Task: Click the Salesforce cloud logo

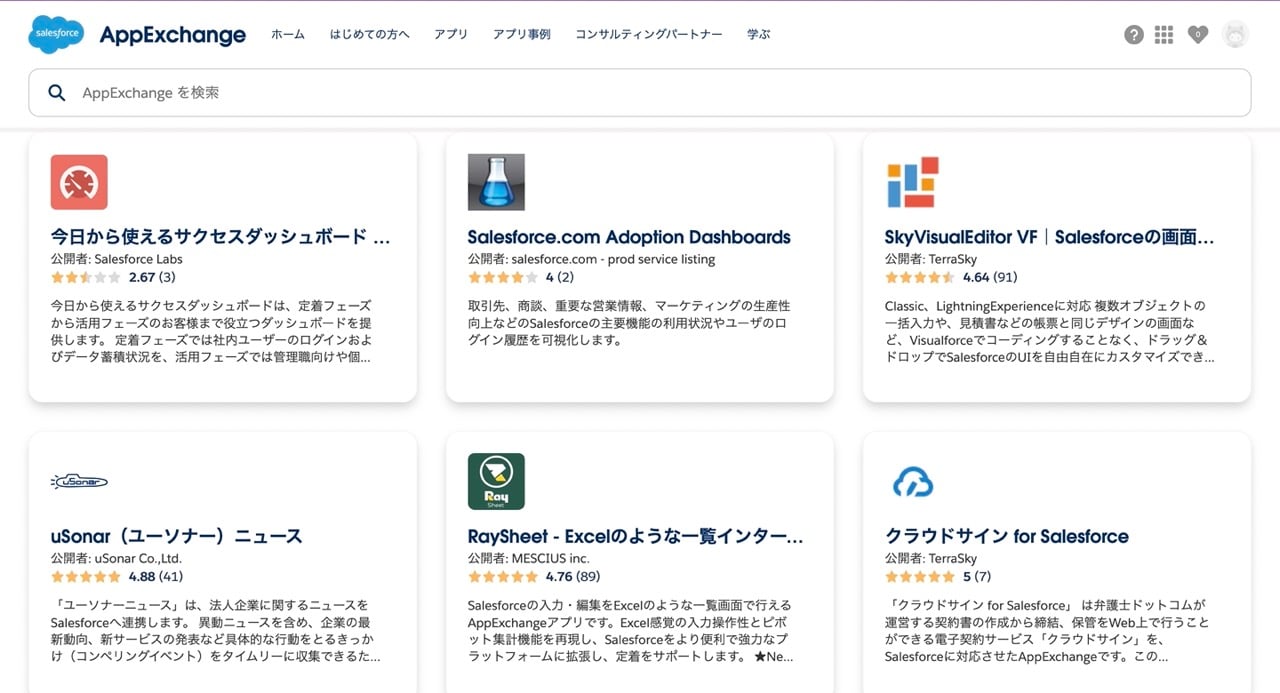Action: coord(57,34)
